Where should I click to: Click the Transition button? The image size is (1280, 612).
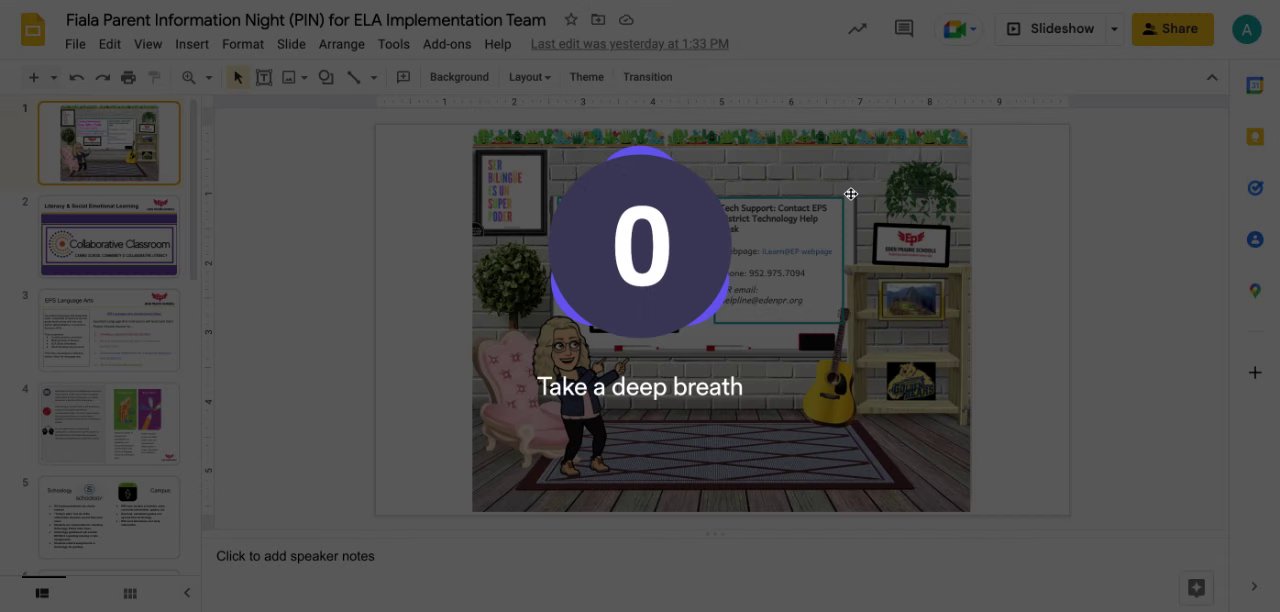pos(648,77)
